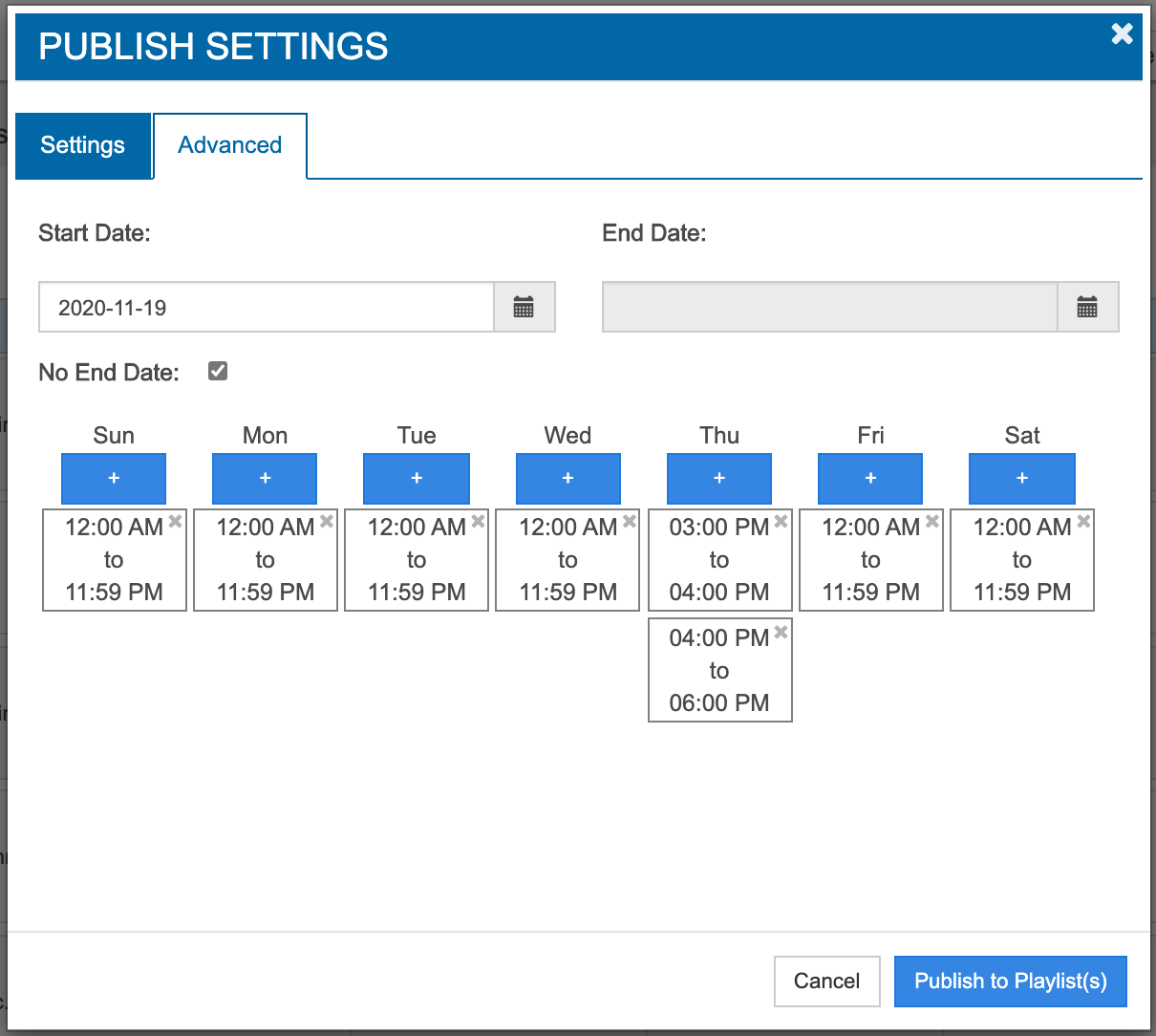Viewport: 1156px width, 1036px height.
Task: Cancel the publish settings dialog
Action: click(x=826, y=982)
